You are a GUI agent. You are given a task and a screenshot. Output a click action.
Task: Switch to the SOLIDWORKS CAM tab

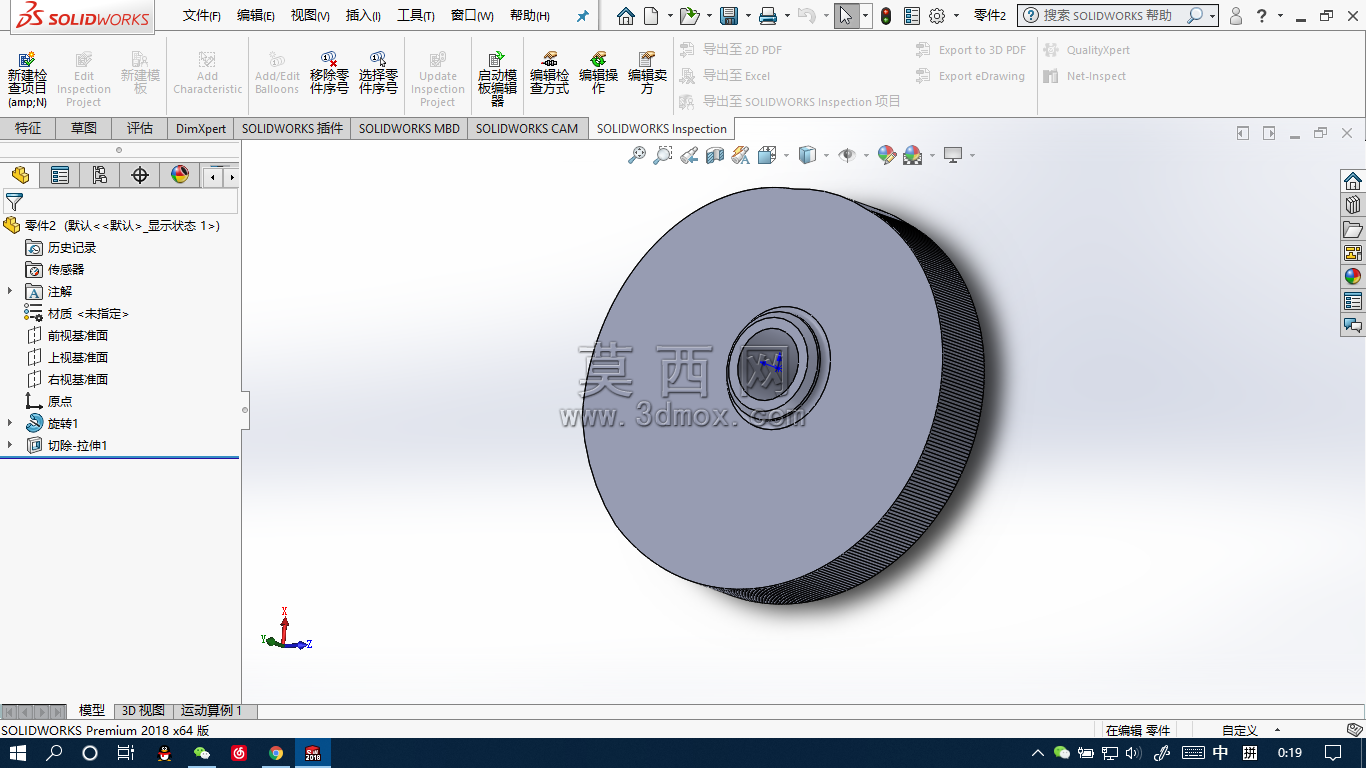click(527, 128)
